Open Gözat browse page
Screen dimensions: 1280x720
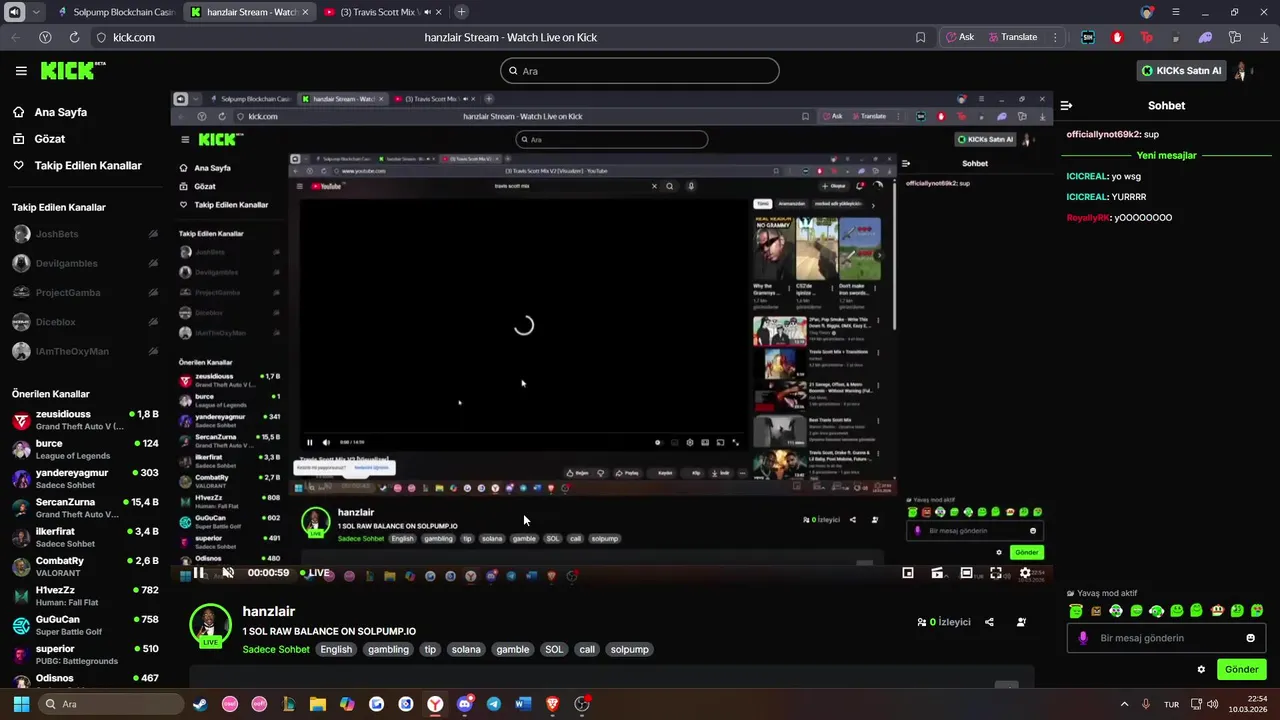pos(39,139)
